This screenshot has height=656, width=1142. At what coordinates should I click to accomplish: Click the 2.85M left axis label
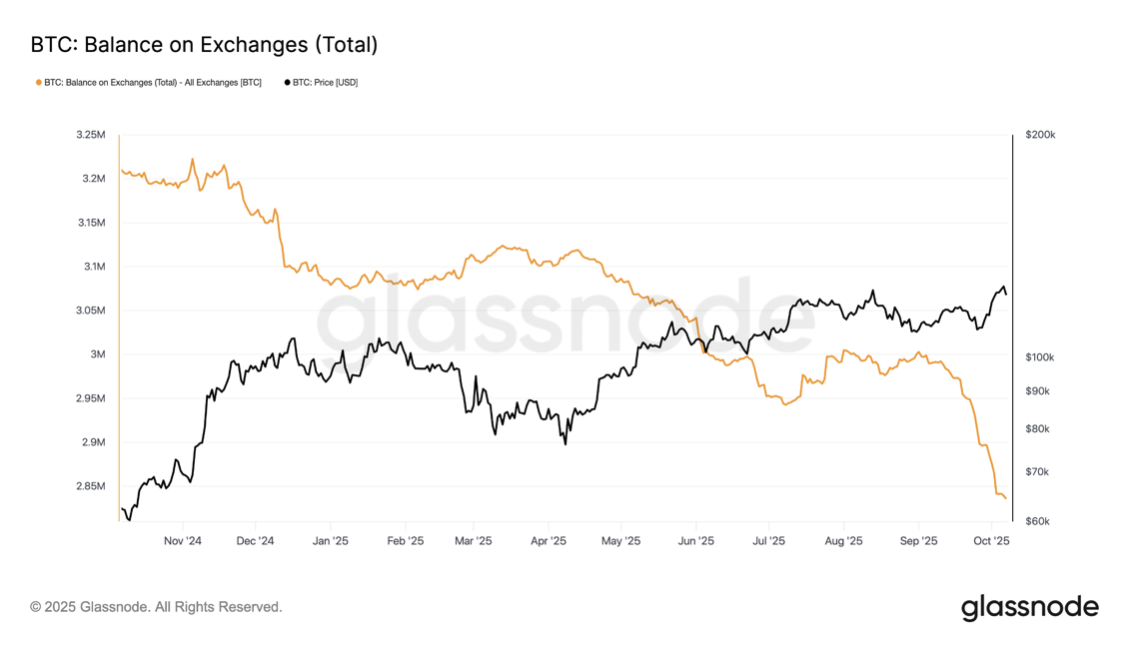pyautogui.click(x=90, y=487)
